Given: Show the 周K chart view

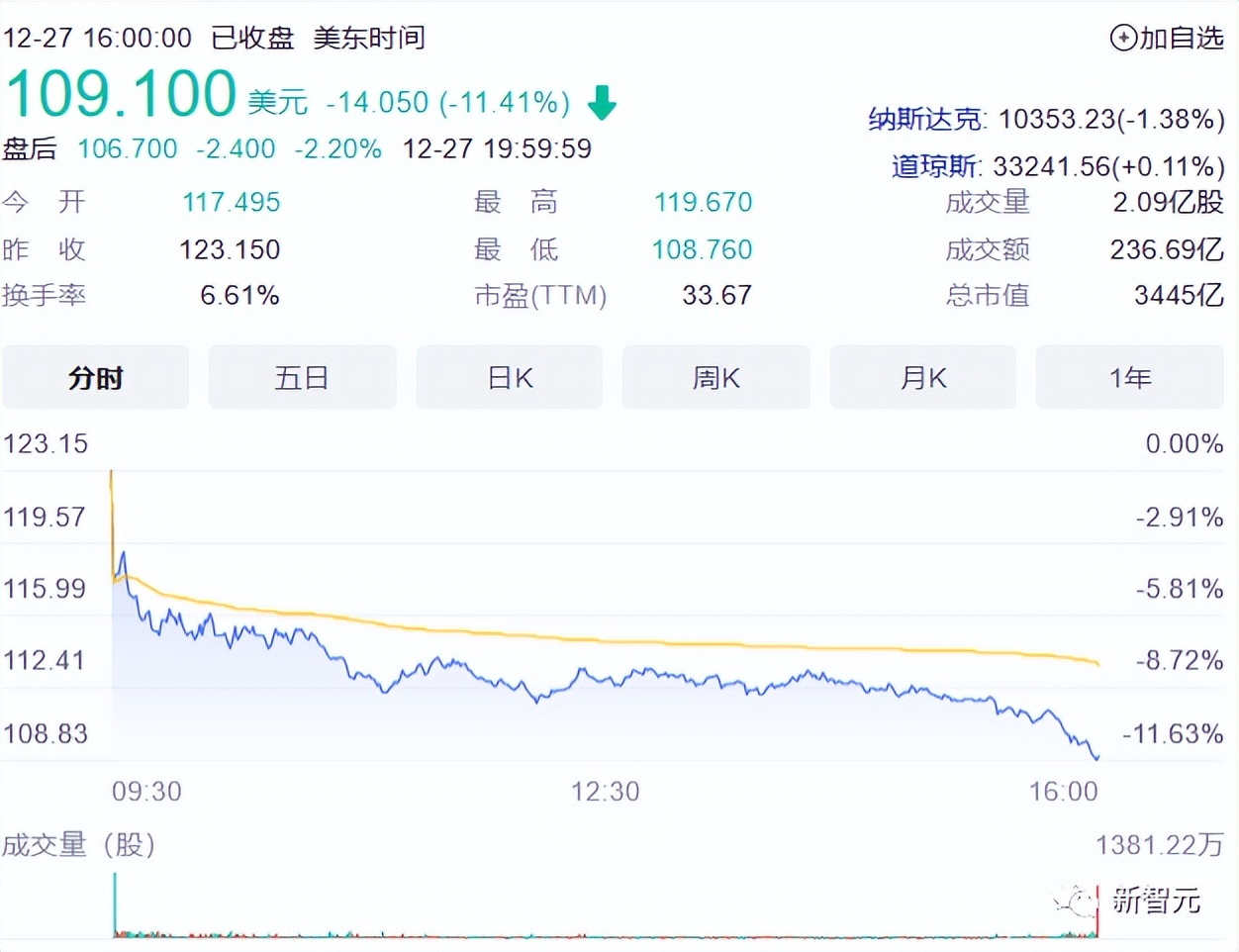Looking at the screenshot, I should click(x=715, y=378).
